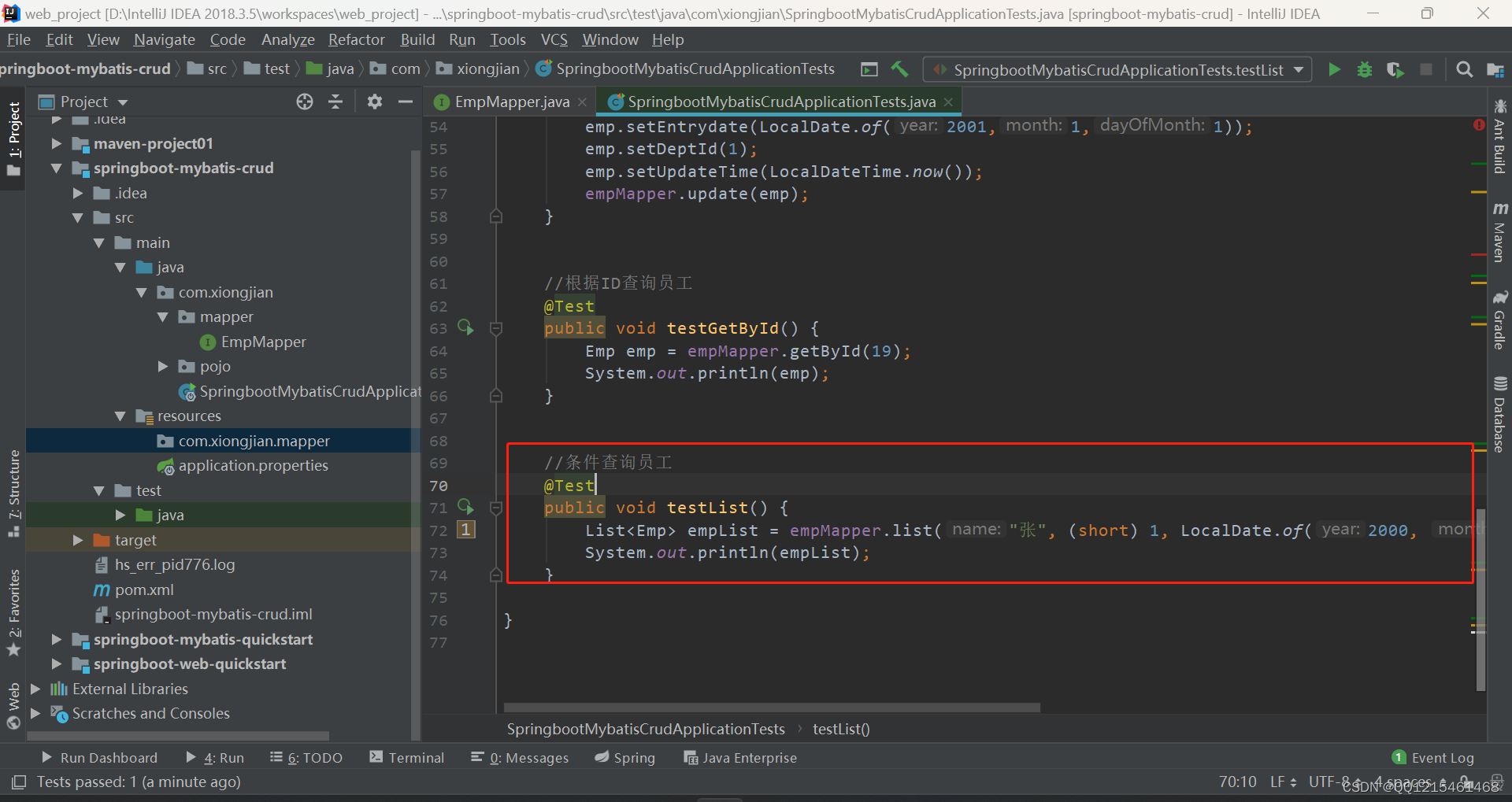
Task: Select the run target icon before the toolbar hammer
Action: pyautogui.click(x=869, y=69)
